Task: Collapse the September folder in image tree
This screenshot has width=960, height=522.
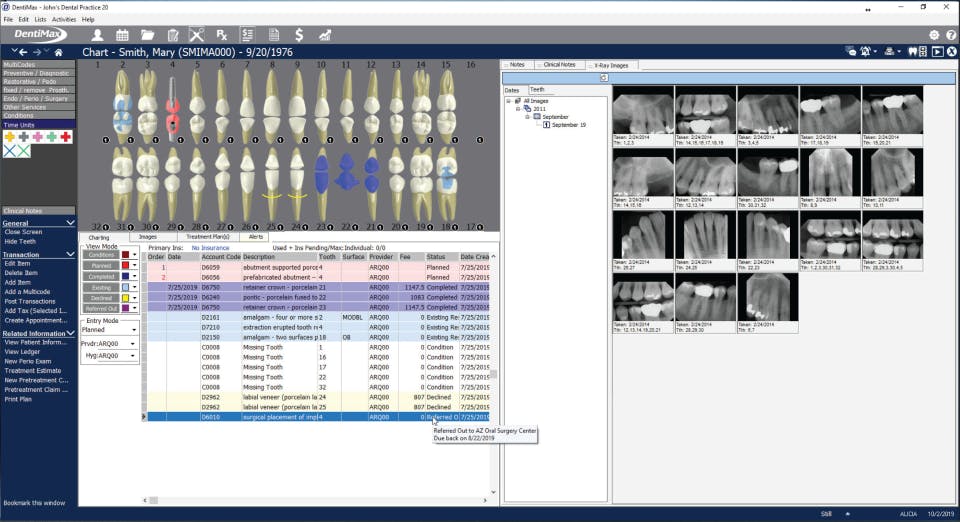Action: click(529, 116)
